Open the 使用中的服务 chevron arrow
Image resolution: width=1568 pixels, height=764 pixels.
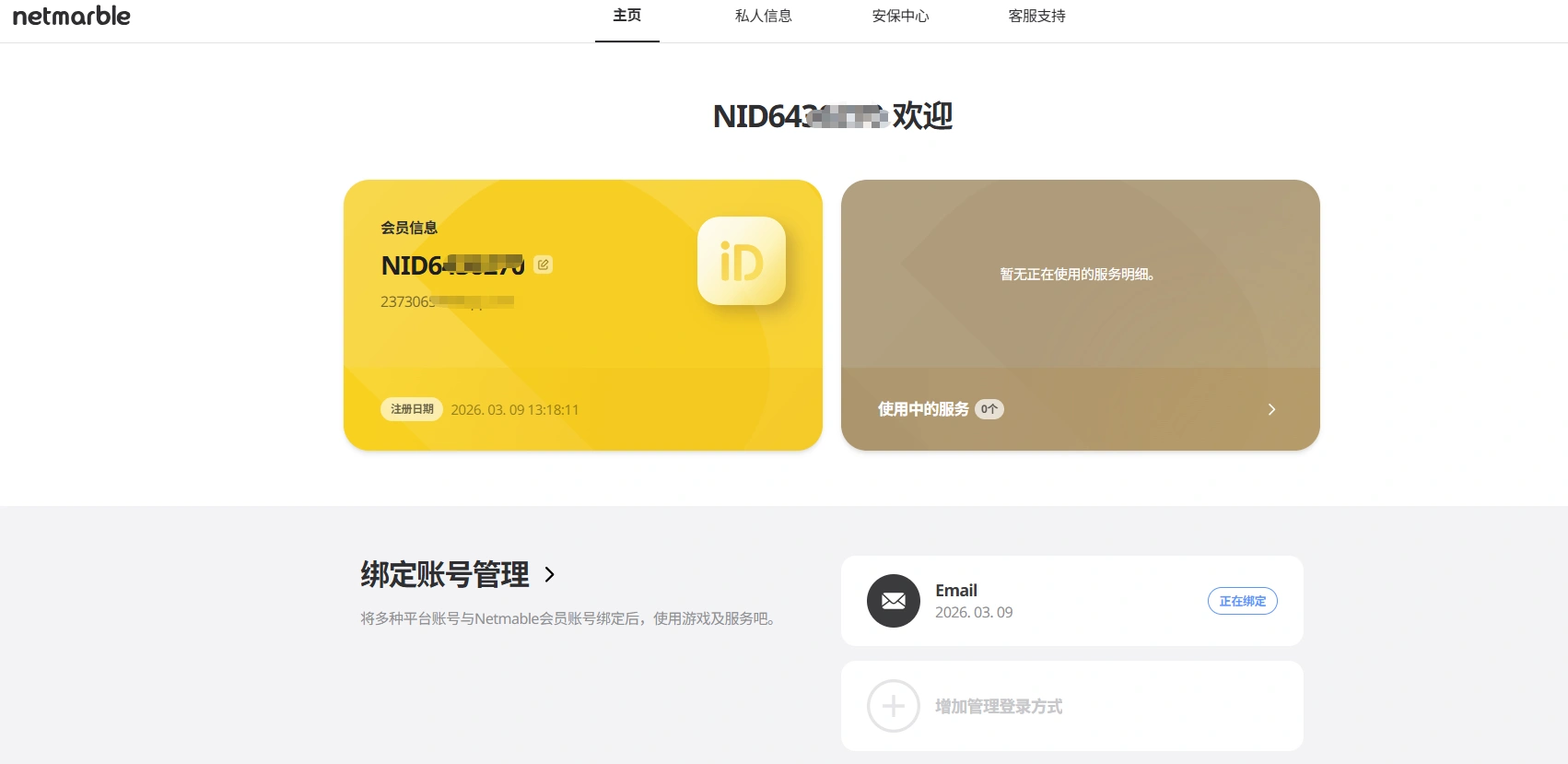coord(1271,409)
